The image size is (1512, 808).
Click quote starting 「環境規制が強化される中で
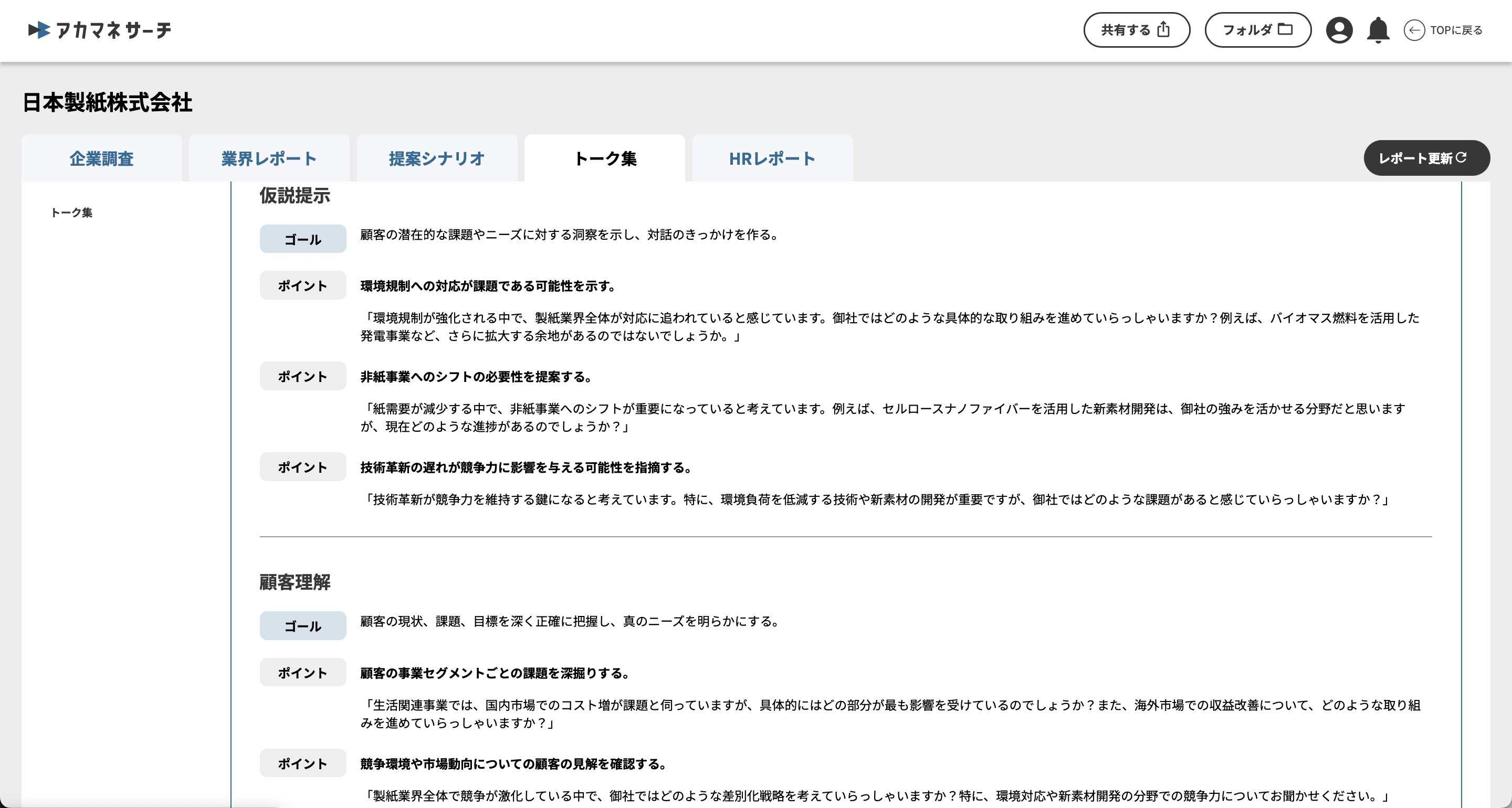coord(890,327)
